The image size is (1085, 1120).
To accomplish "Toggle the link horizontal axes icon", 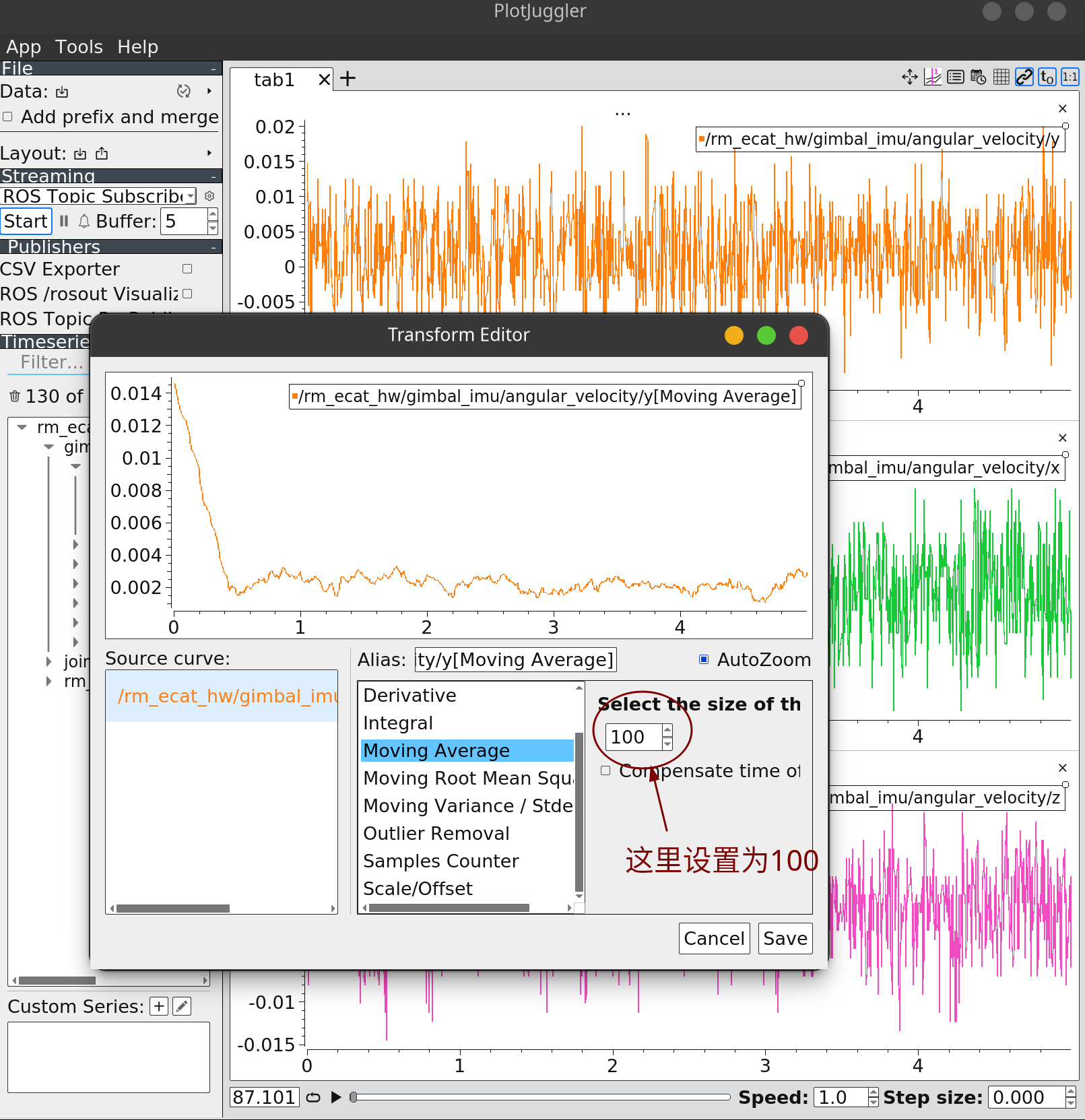I will (1024, 77).
